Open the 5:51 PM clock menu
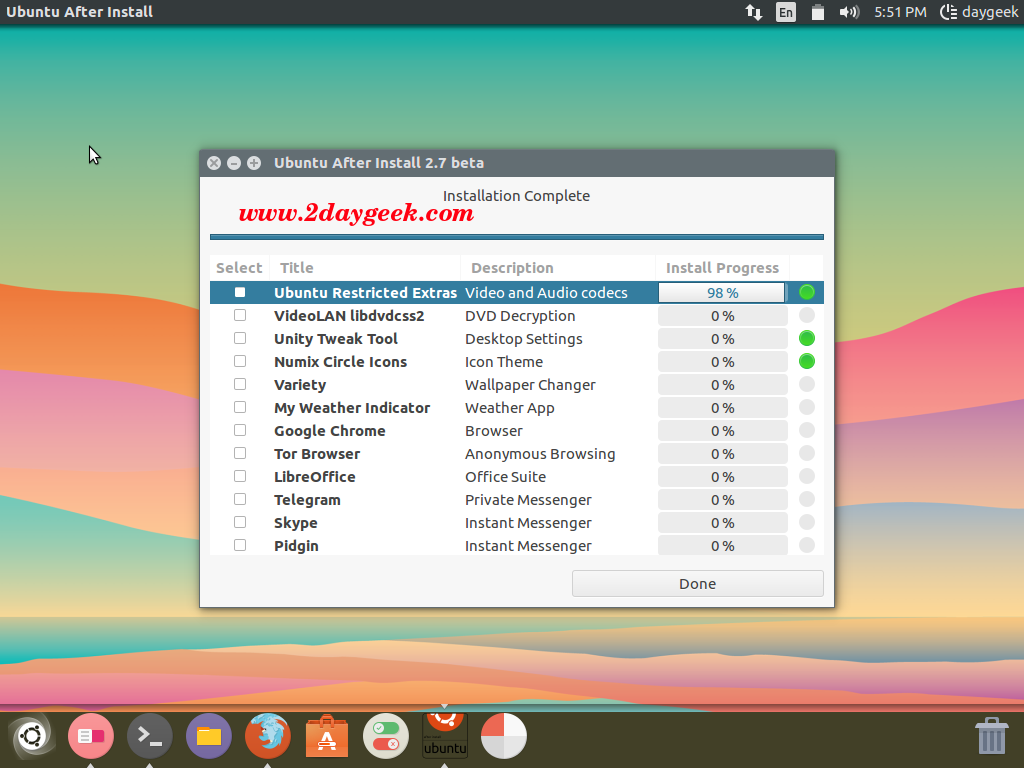The width and height of the screenshot is (1024, 768). pos(900,12)
